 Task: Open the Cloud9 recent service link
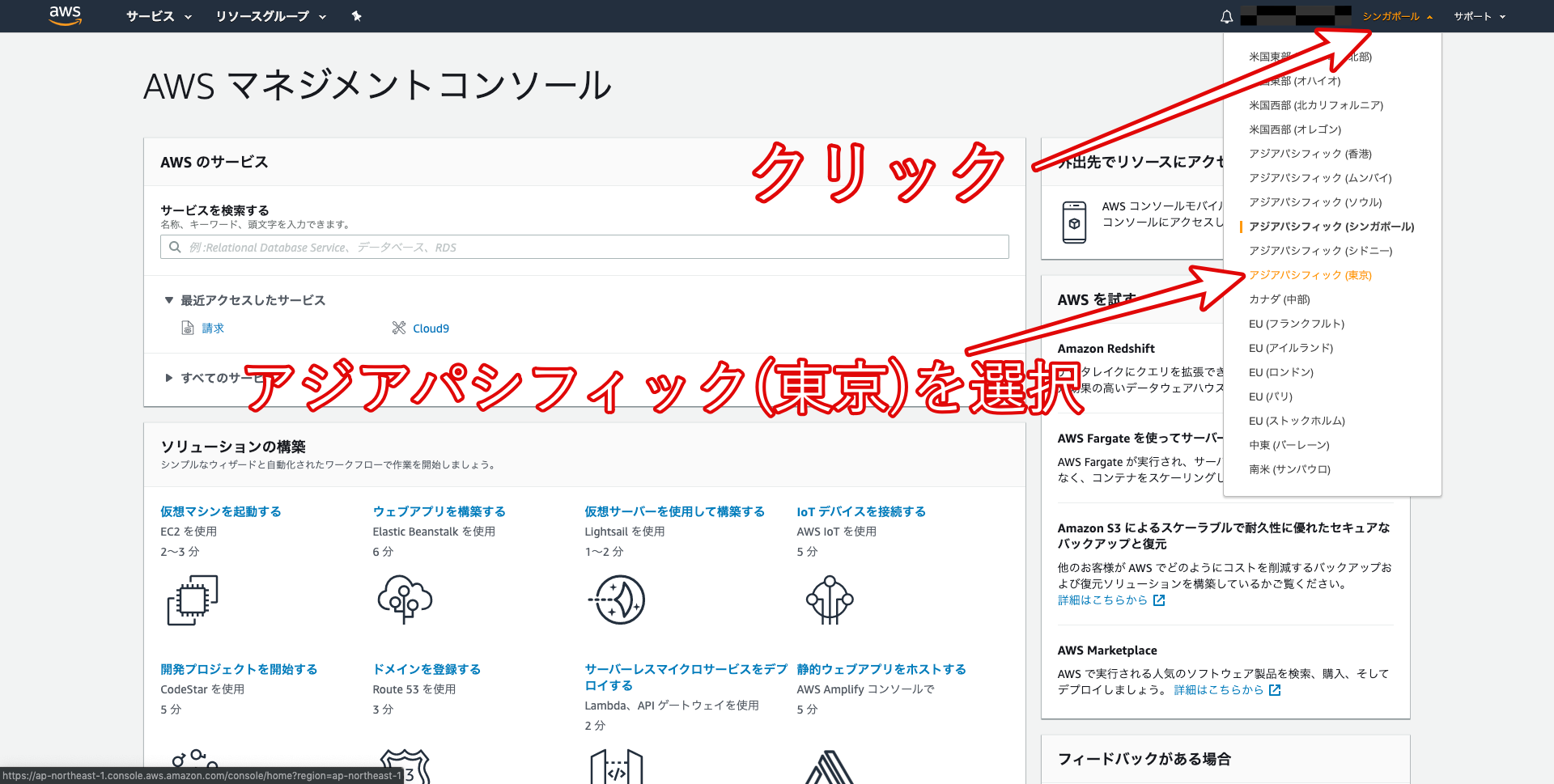(431, 328)
